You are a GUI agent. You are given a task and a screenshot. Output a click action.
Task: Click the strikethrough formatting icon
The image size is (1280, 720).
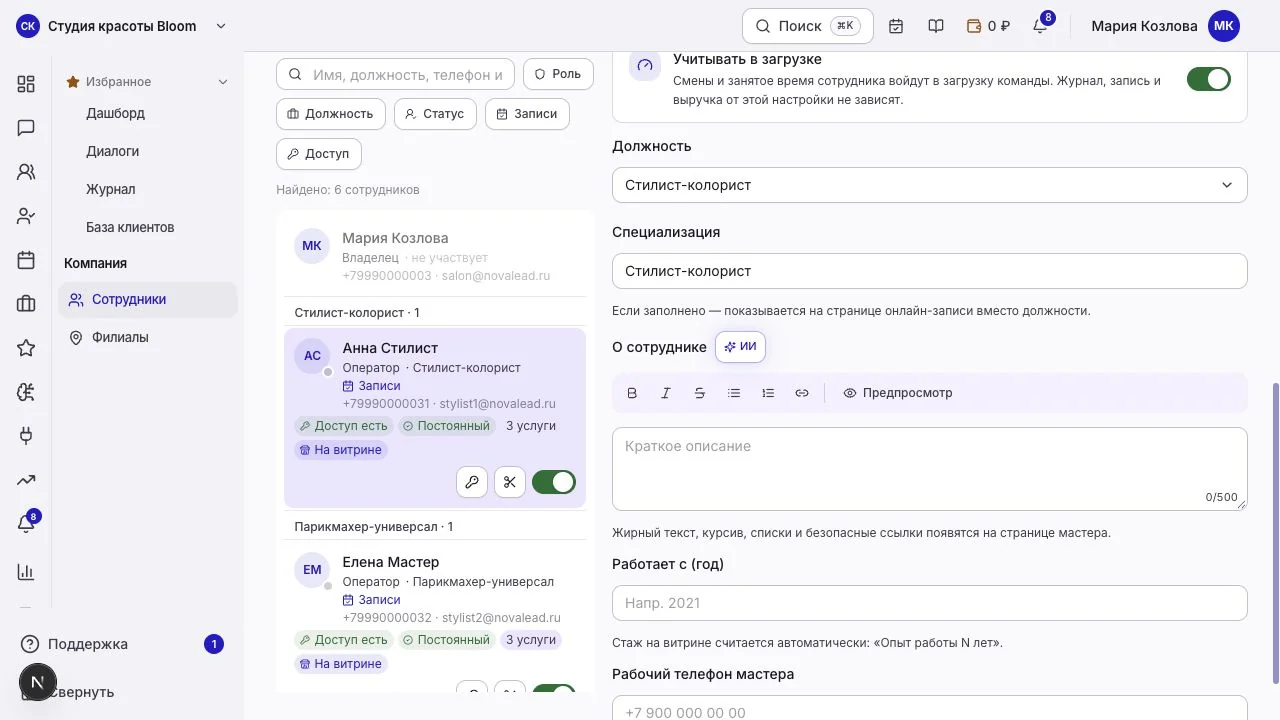(x=700, y=393)
